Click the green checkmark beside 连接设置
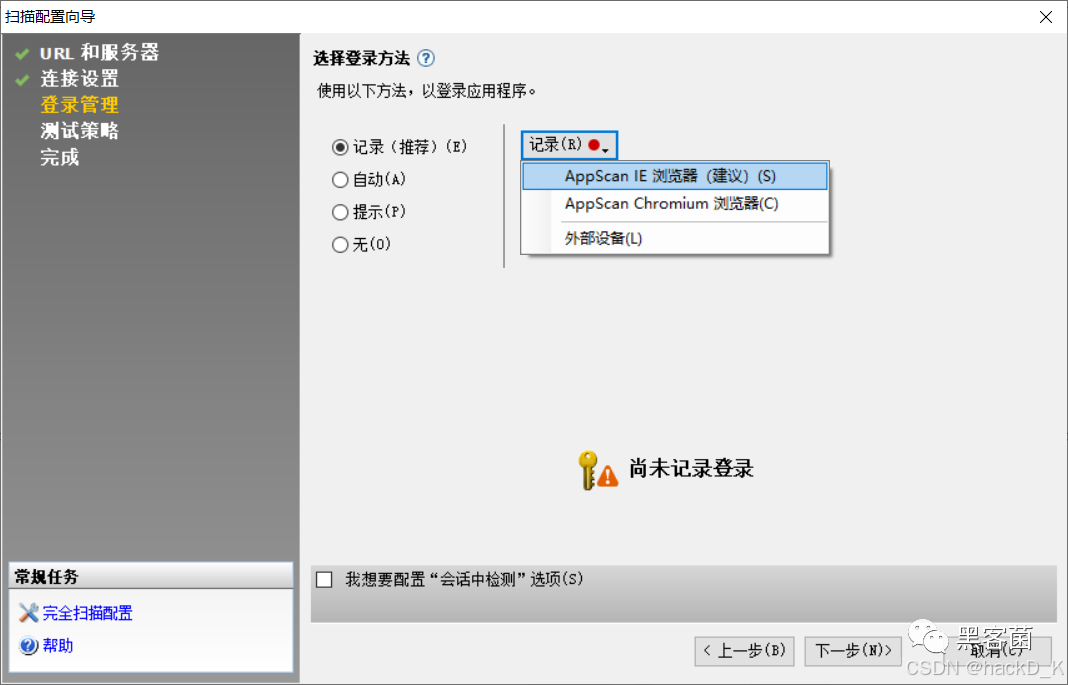The height and width of the screenshot is (685, 1068). tap(22, 80)
